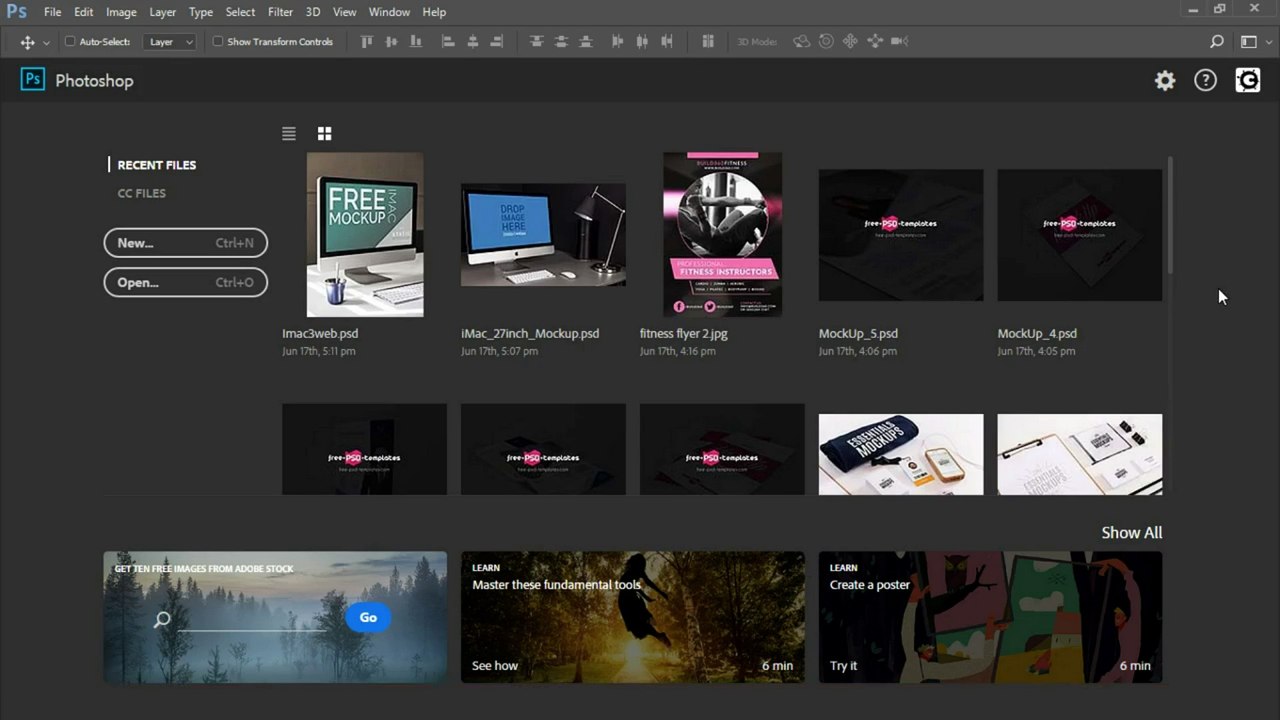Switch to list view of recent files
This screenshot has height=720, width=1280.
point(289,133)
